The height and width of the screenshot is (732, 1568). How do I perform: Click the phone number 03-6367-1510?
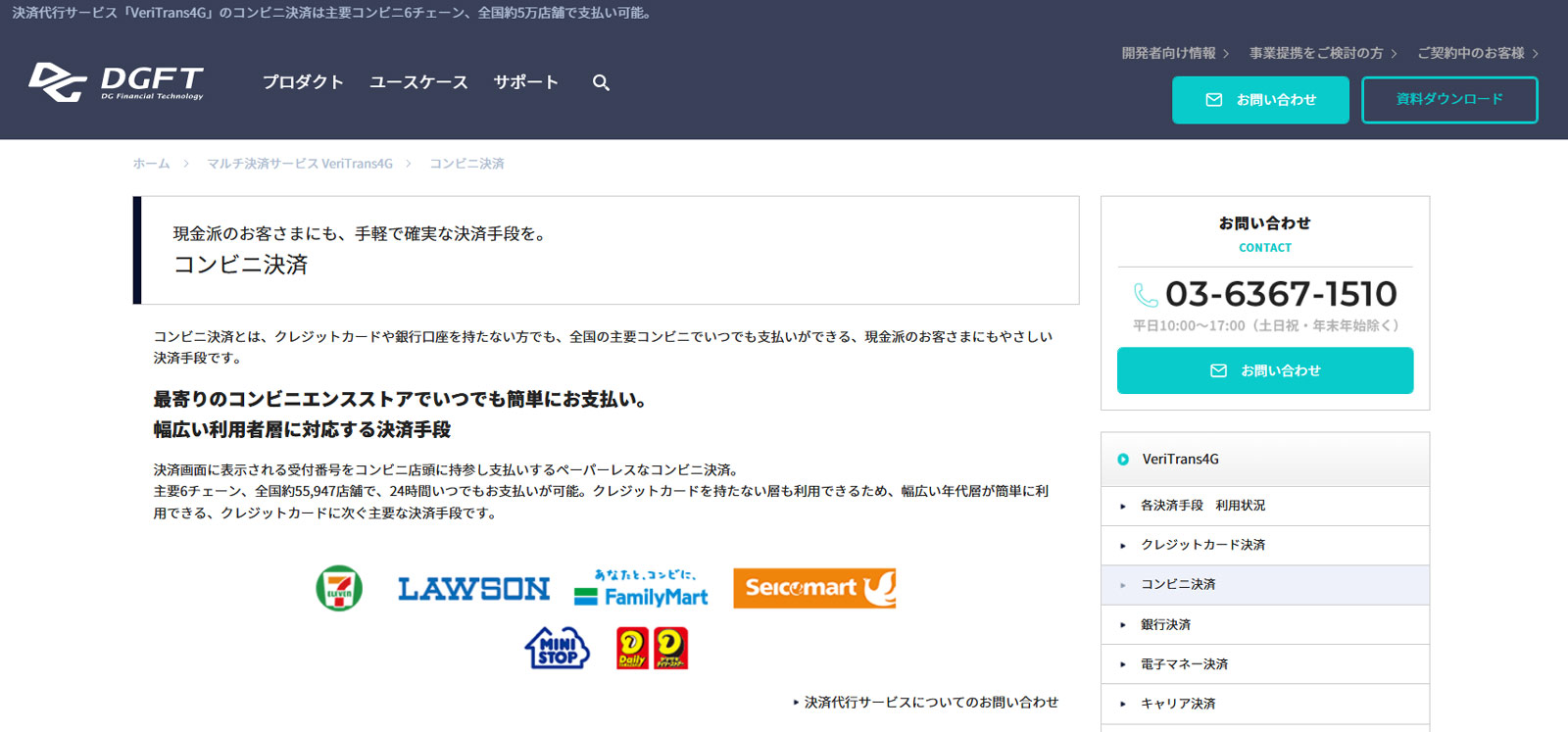point(1281,294)
